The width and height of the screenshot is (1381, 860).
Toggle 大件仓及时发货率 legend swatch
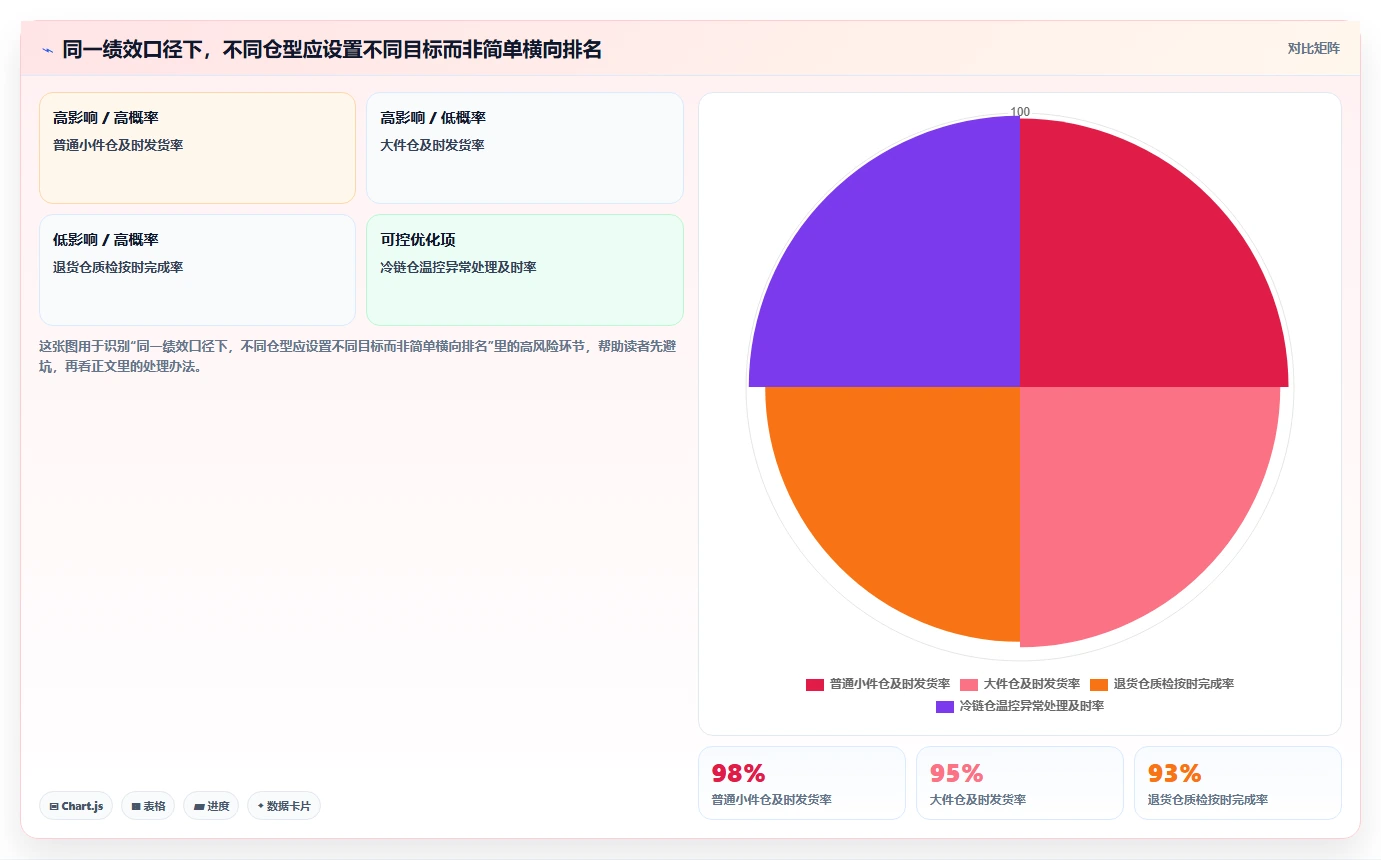coord(969,685)
